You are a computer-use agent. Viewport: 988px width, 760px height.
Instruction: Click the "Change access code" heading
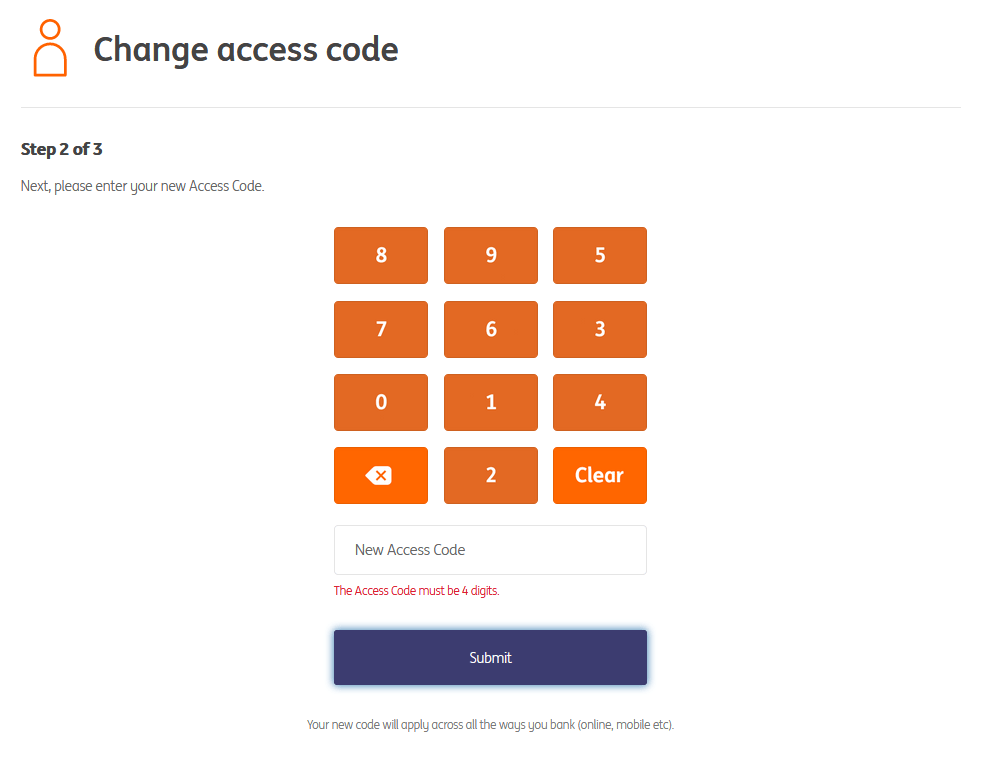246,49
